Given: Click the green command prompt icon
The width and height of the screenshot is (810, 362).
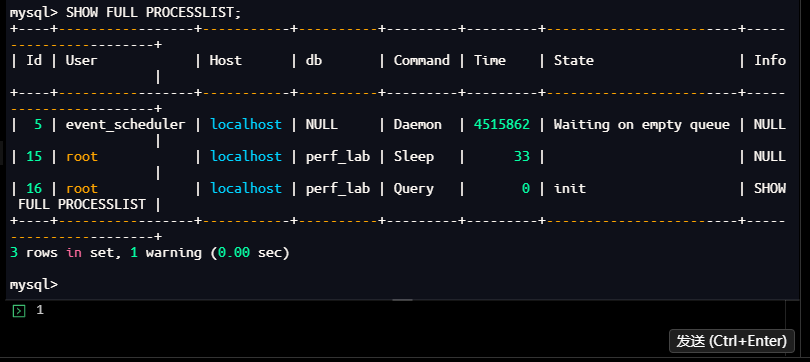Looking at the screenshot, I should [x=19, y=311].
